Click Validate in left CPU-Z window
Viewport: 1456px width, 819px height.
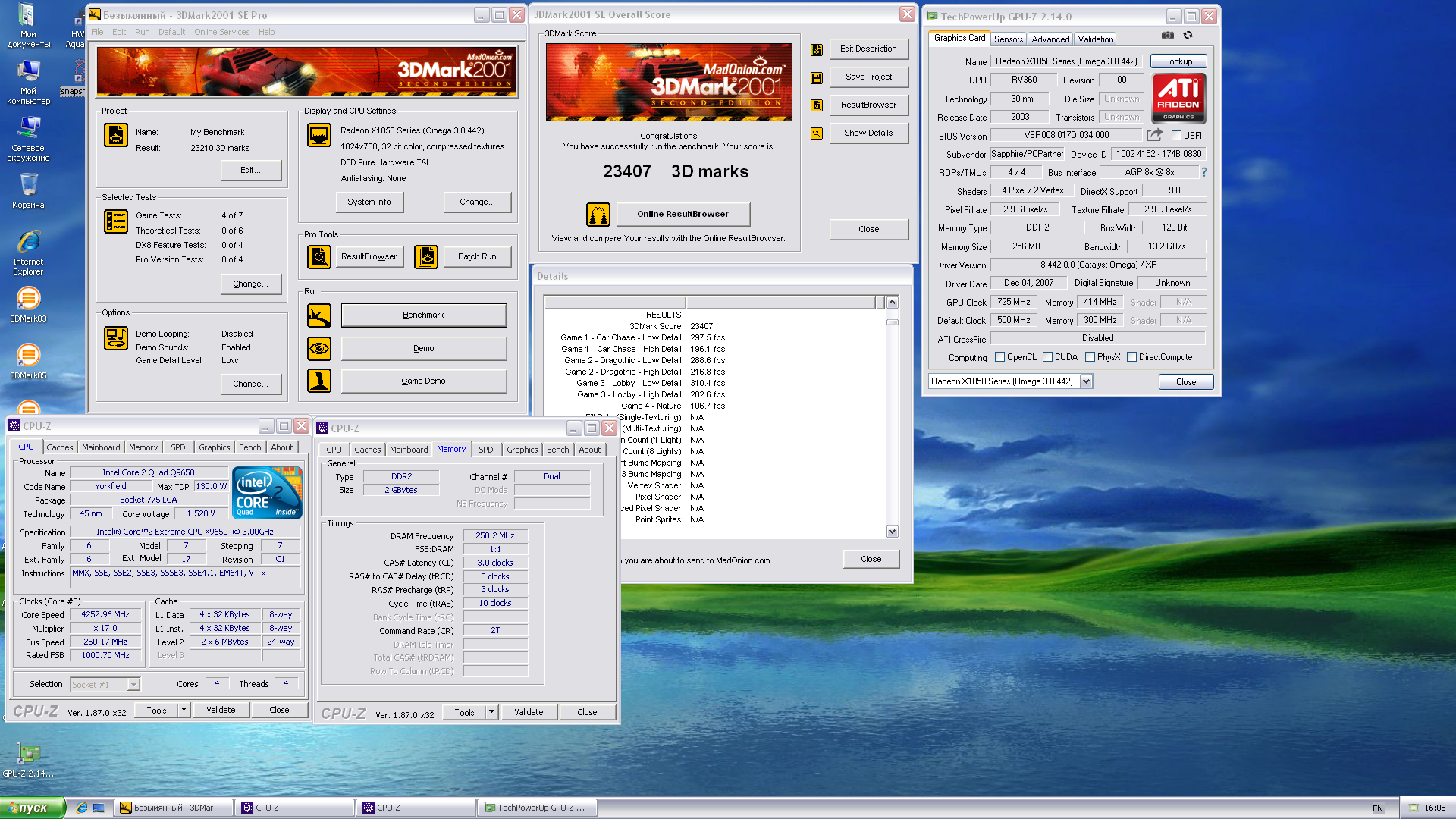(x=221, y=710)
